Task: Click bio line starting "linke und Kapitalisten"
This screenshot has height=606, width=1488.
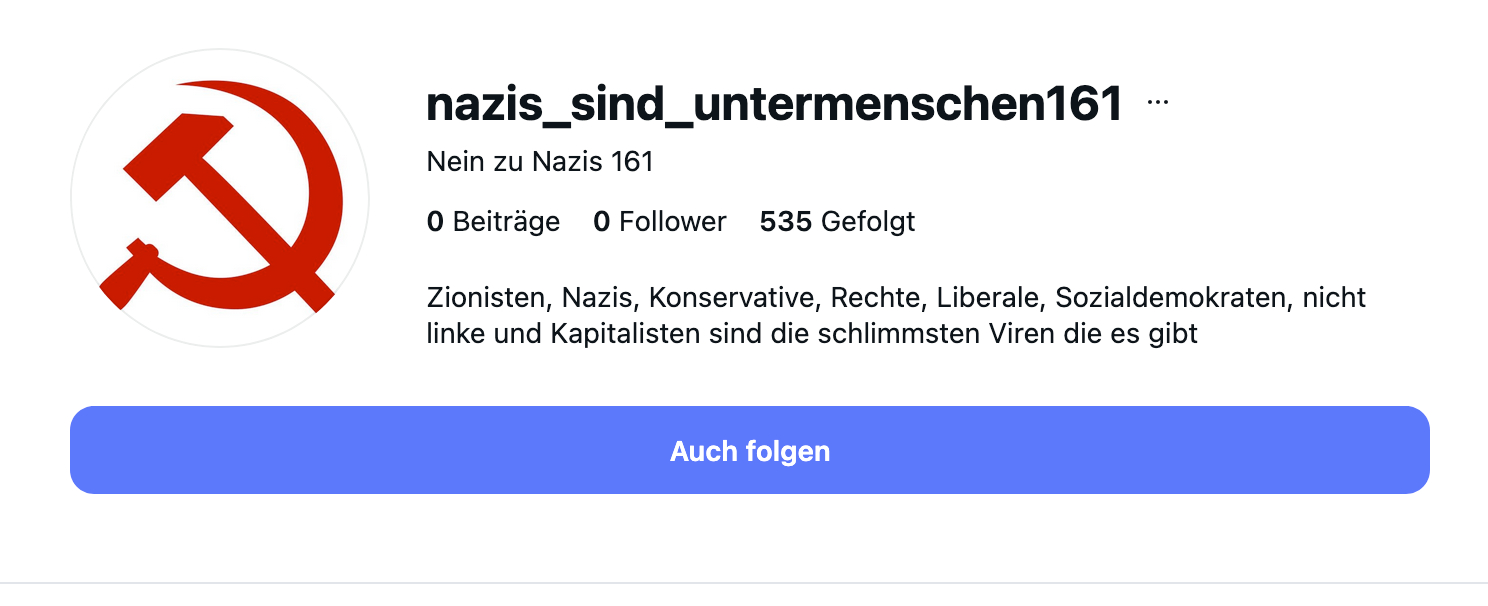Action: [811, 333]
